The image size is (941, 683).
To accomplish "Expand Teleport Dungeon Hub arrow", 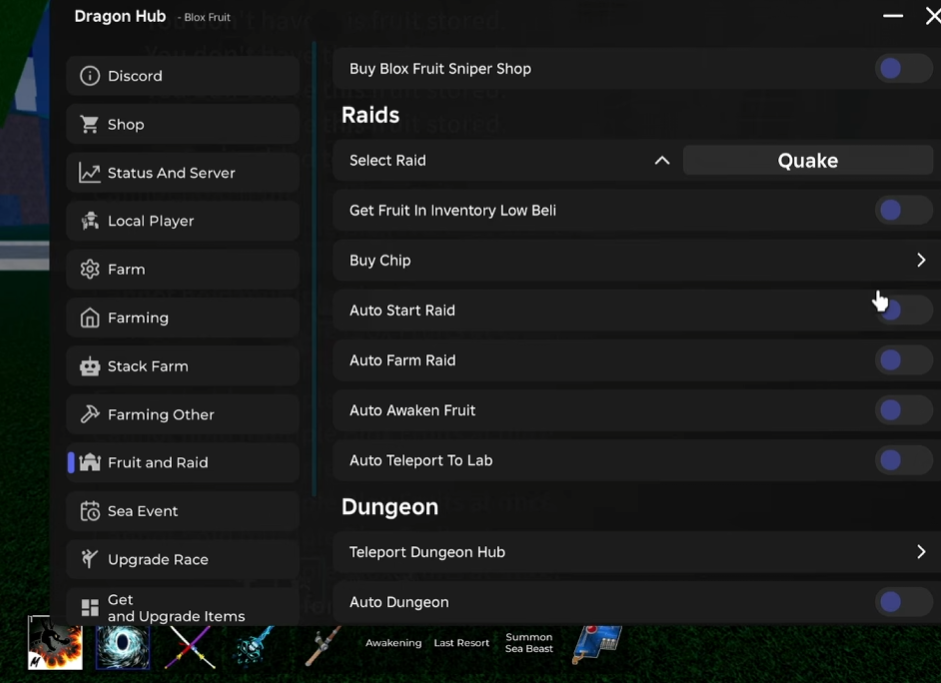I will coord(921,552).
